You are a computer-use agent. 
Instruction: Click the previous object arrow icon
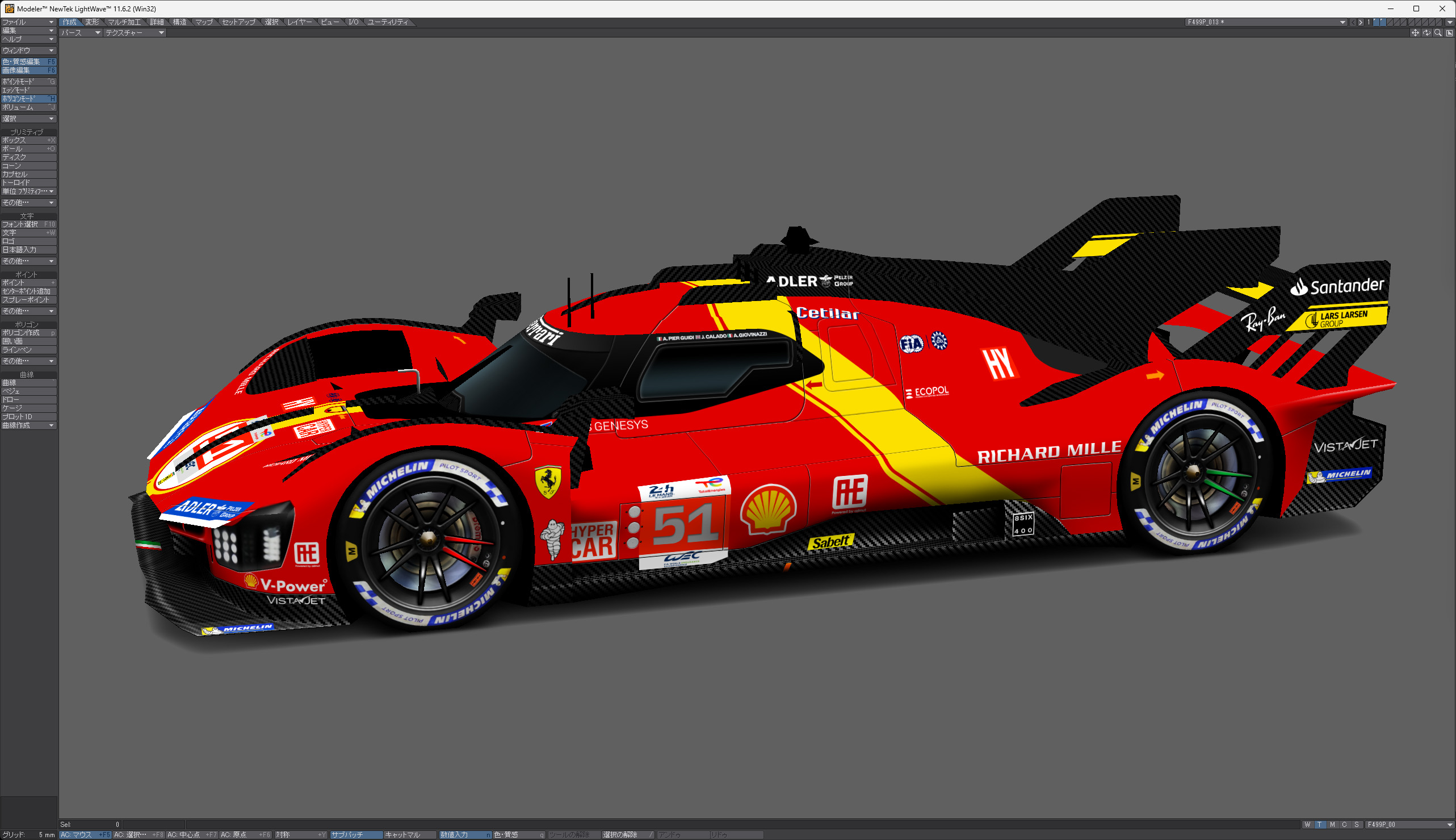pos(1353,23)
